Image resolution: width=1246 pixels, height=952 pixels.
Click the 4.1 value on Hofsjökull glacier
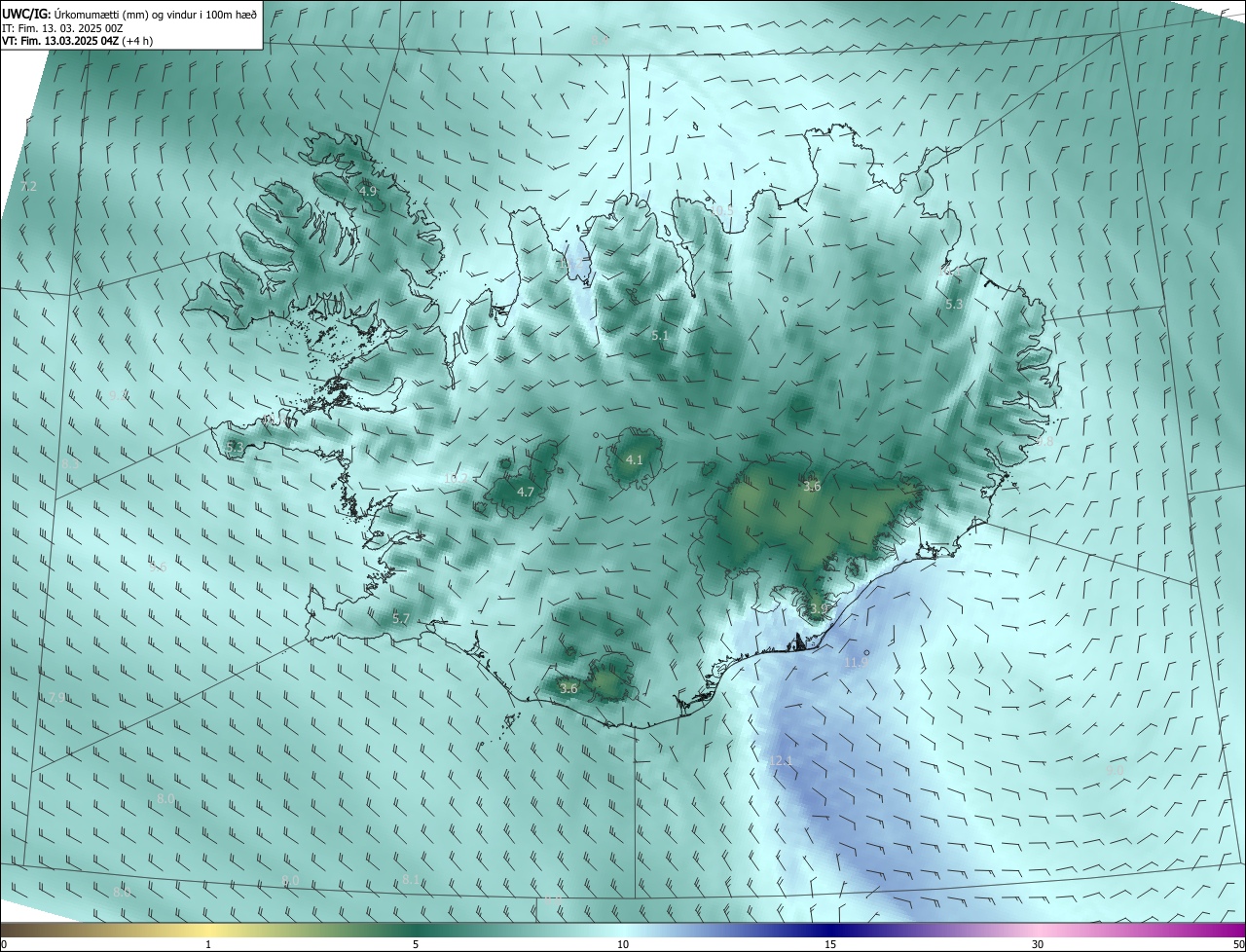pos(634,459)
